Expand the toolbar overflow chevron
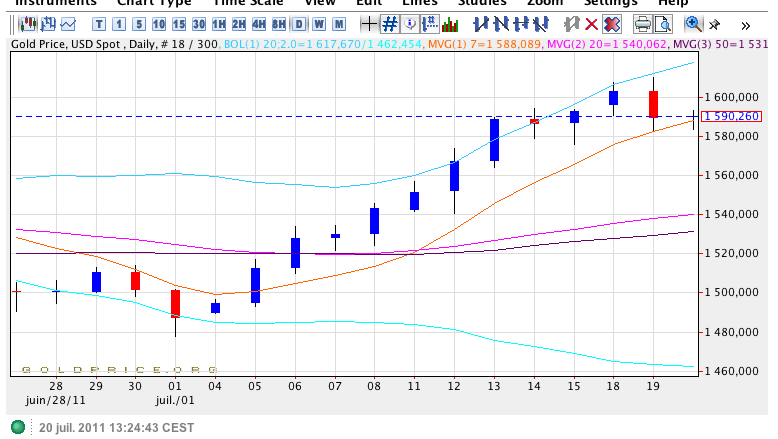 click(745, 24)
